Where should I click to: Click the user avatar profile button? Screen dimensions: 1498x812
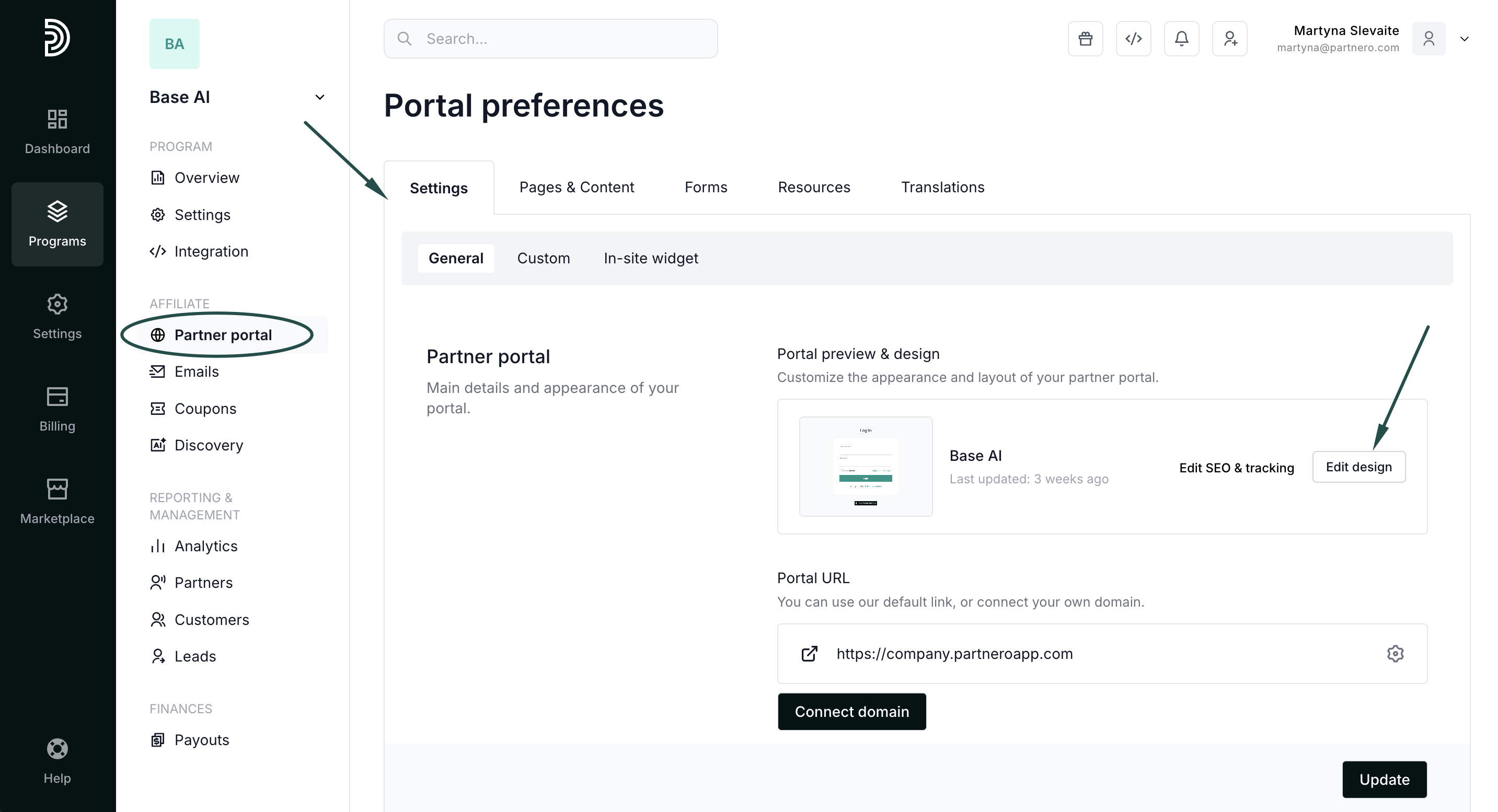coord(1428,39)
